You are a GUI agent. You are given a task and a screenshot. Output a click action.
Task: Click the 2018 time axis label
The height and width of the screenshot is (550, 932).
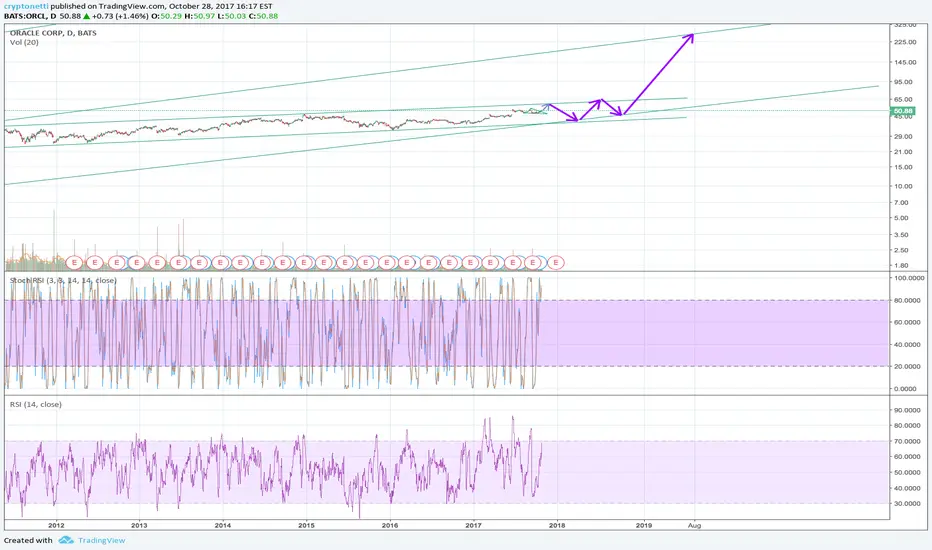(557, 525)
